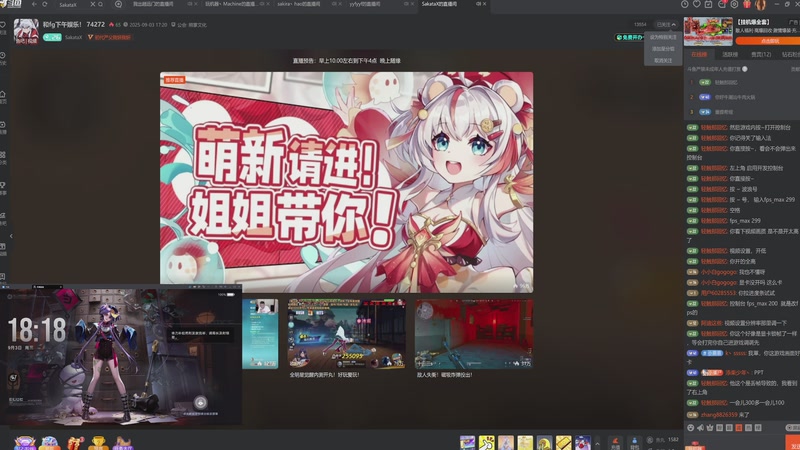Image resolution: width=800 pixels, height=450 pixels.
Task: Clear the SakataX search text
Action: coord(92,4)
